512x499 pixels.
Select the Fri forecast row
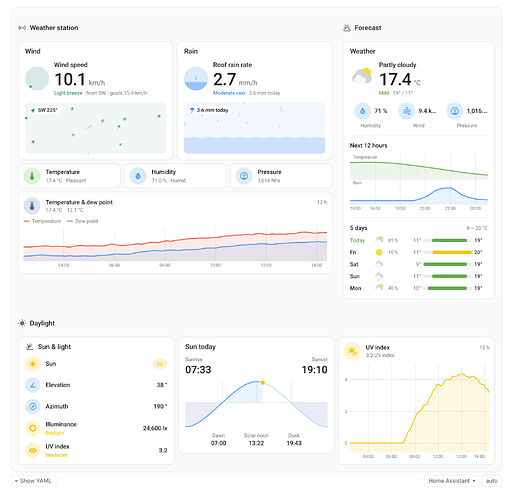[x=418, y=252]
